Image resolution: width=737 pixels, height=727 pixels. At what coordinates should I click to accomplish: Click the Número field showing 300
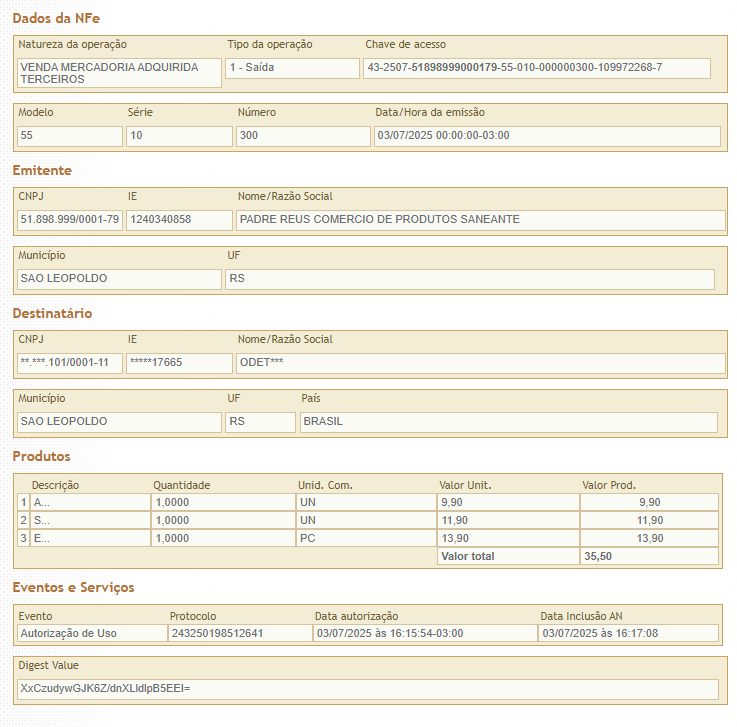click(x=303, y=136)
